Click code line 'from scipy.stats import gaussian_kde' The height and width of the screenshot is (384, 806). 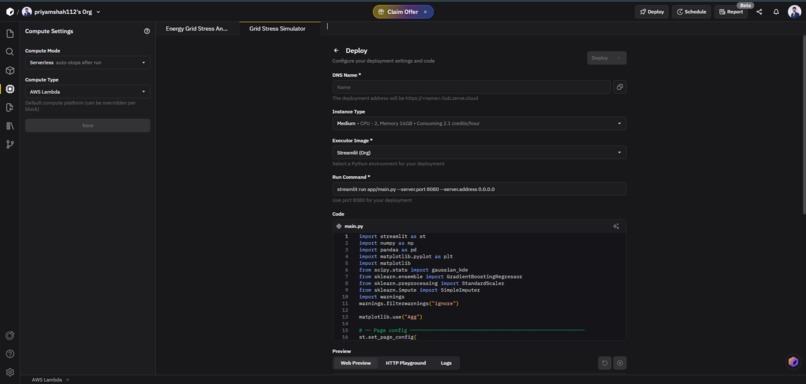413,270
